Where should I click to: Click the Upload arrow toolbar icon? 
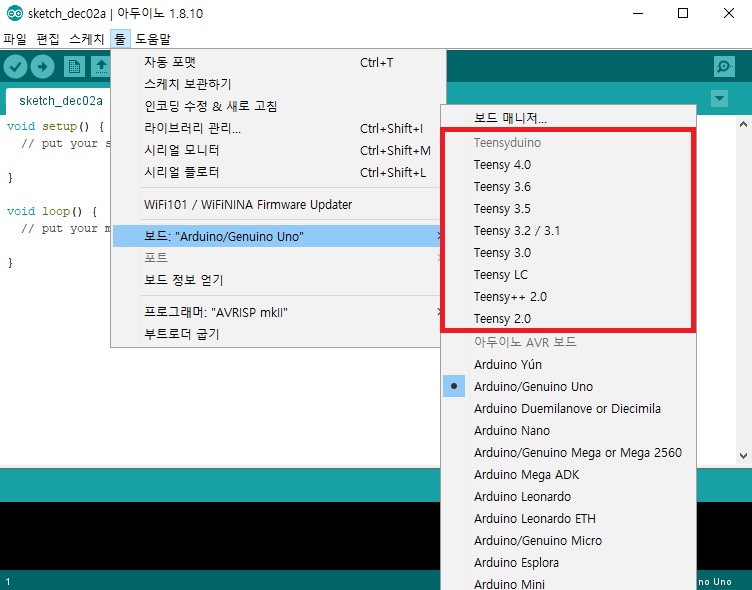coord(42,67)
